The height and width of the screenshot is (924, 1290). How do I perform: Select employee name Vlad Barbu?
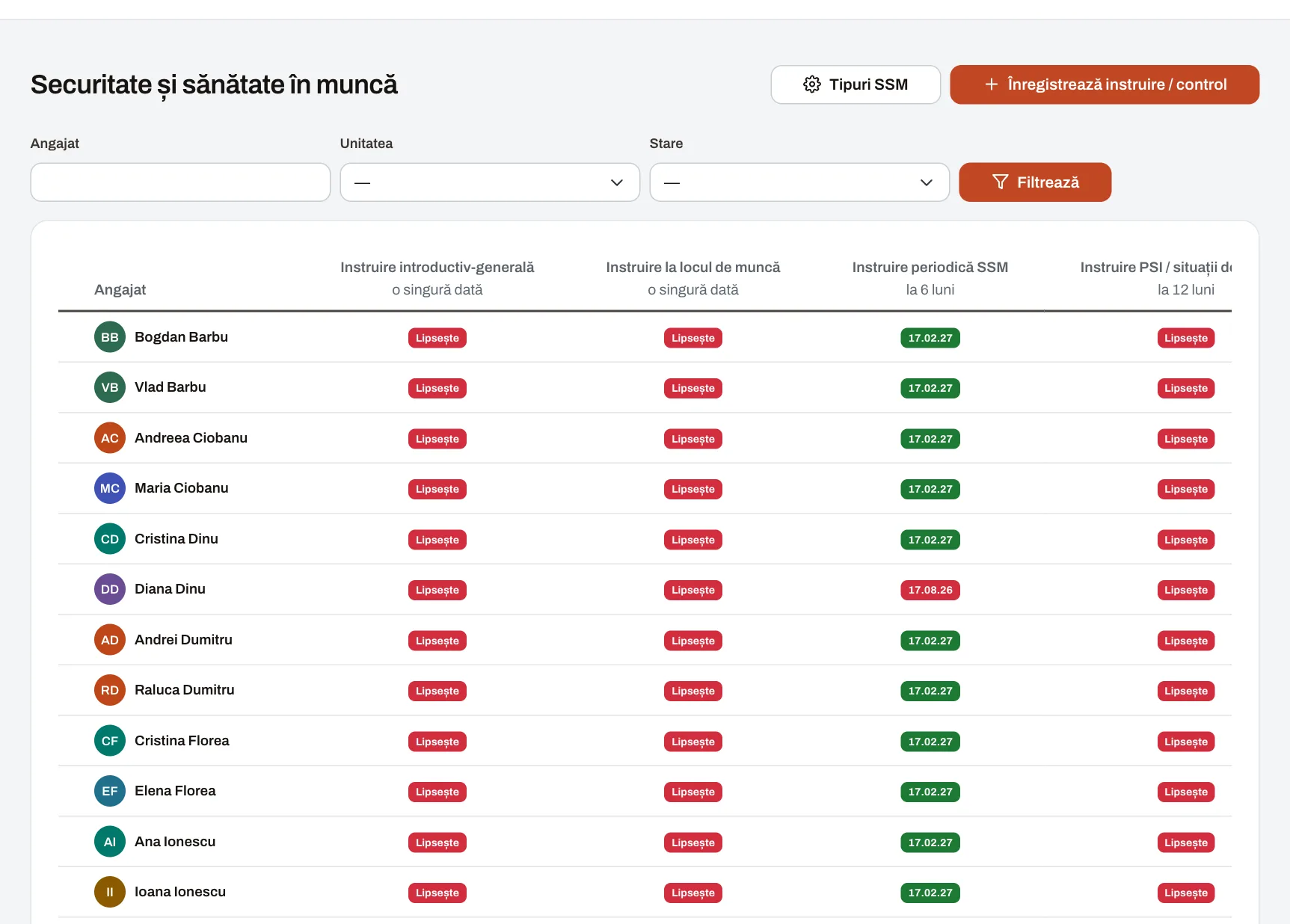tap(170, 387)
